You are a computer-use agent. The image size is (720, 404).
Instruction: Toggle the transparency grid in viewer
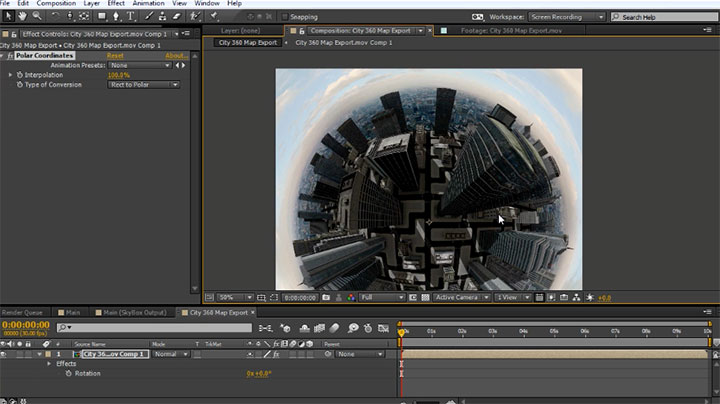[x=426, y=297]
